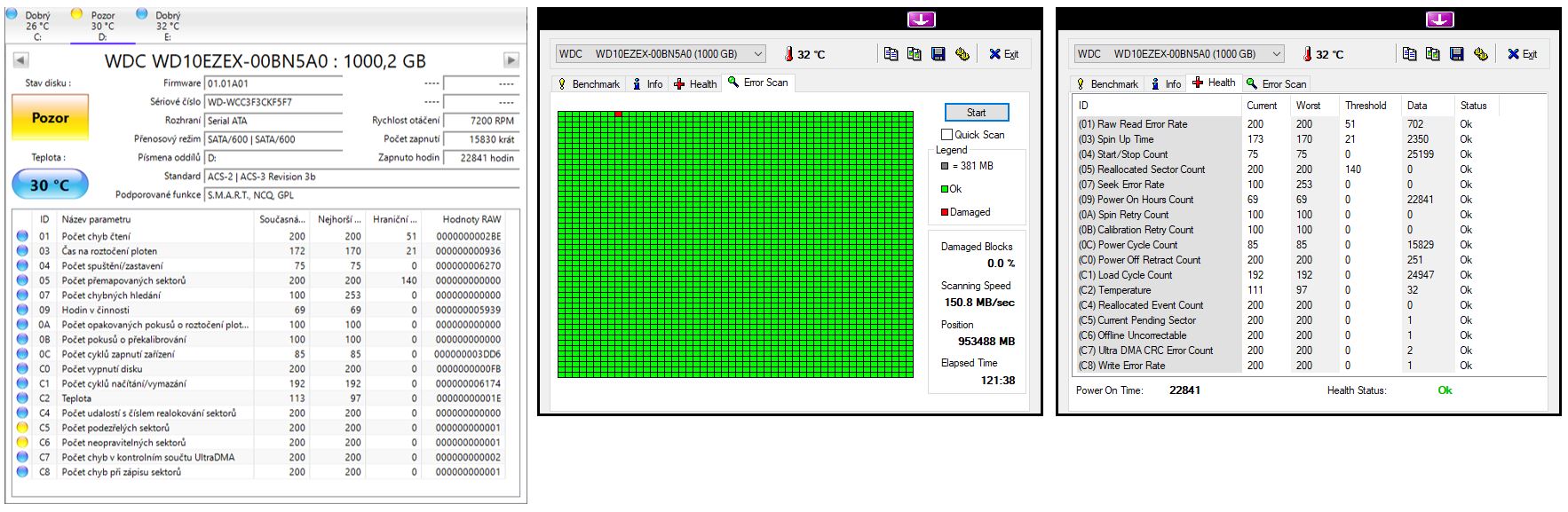Screen dimensions: 1568x512
Task: Open drive dropdown in the Error Scan window
Action: click(757, 54)
